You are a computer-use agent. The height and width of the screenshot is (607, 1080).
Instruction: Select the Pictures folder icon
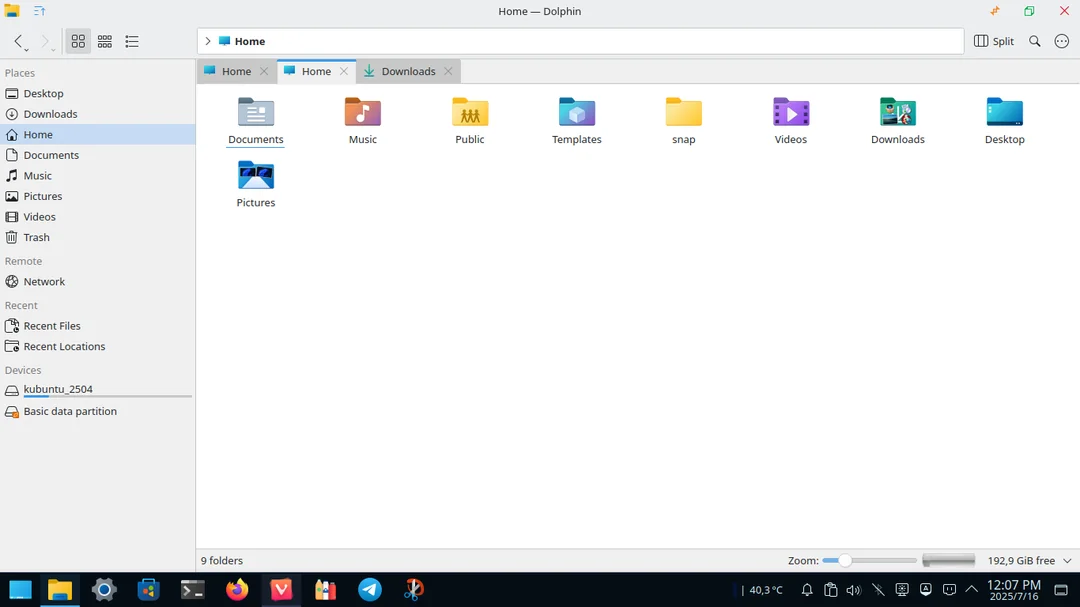tap(256, 175)
